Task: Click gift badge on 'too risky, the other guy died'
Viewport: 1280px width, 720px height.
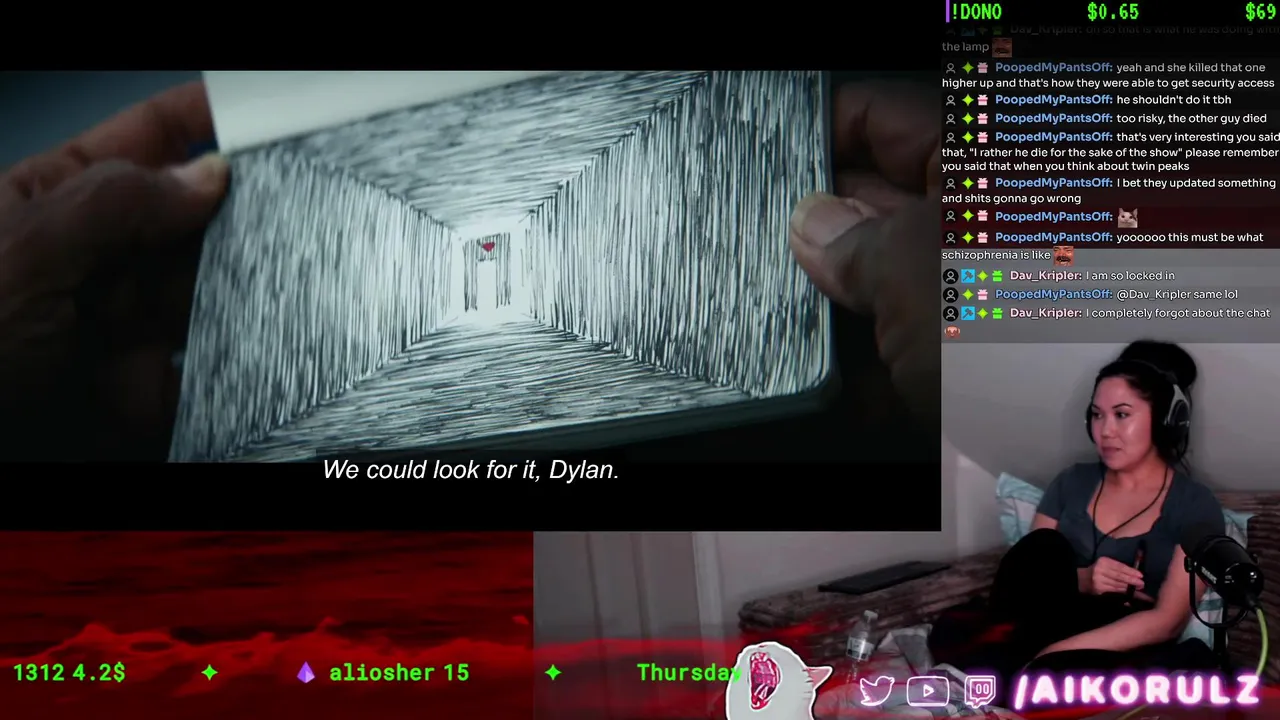Action: [983, 119]
